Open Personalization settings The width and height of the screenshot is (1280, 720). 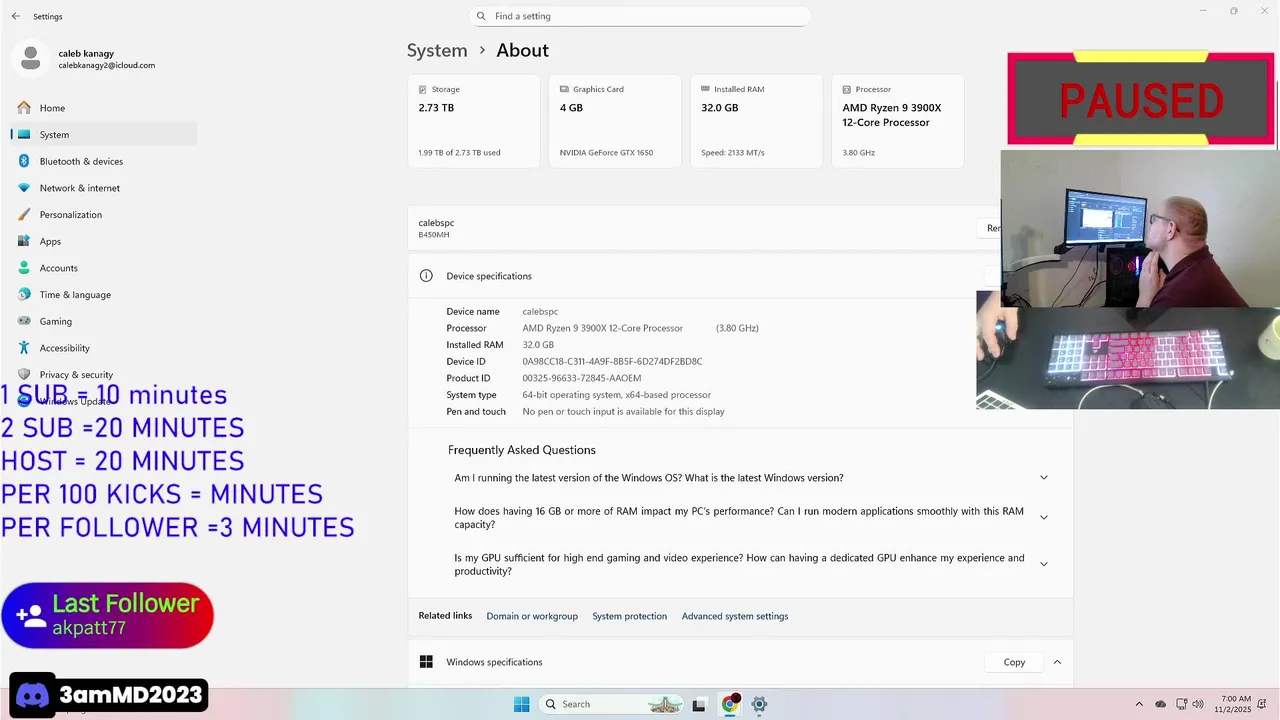coord(104,214)
